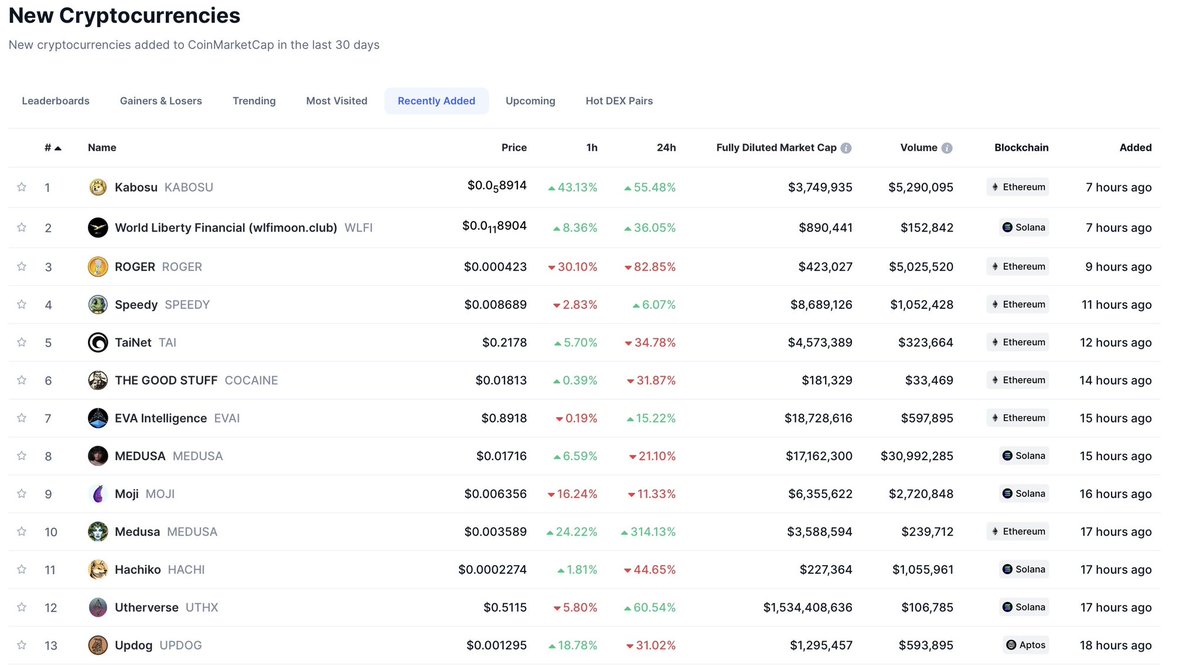Image resolution: width=1200 pixels, height=667 pixels.
Task: Toggle the watchlist star next to ROGER
Action: click(x=21, y=266)
